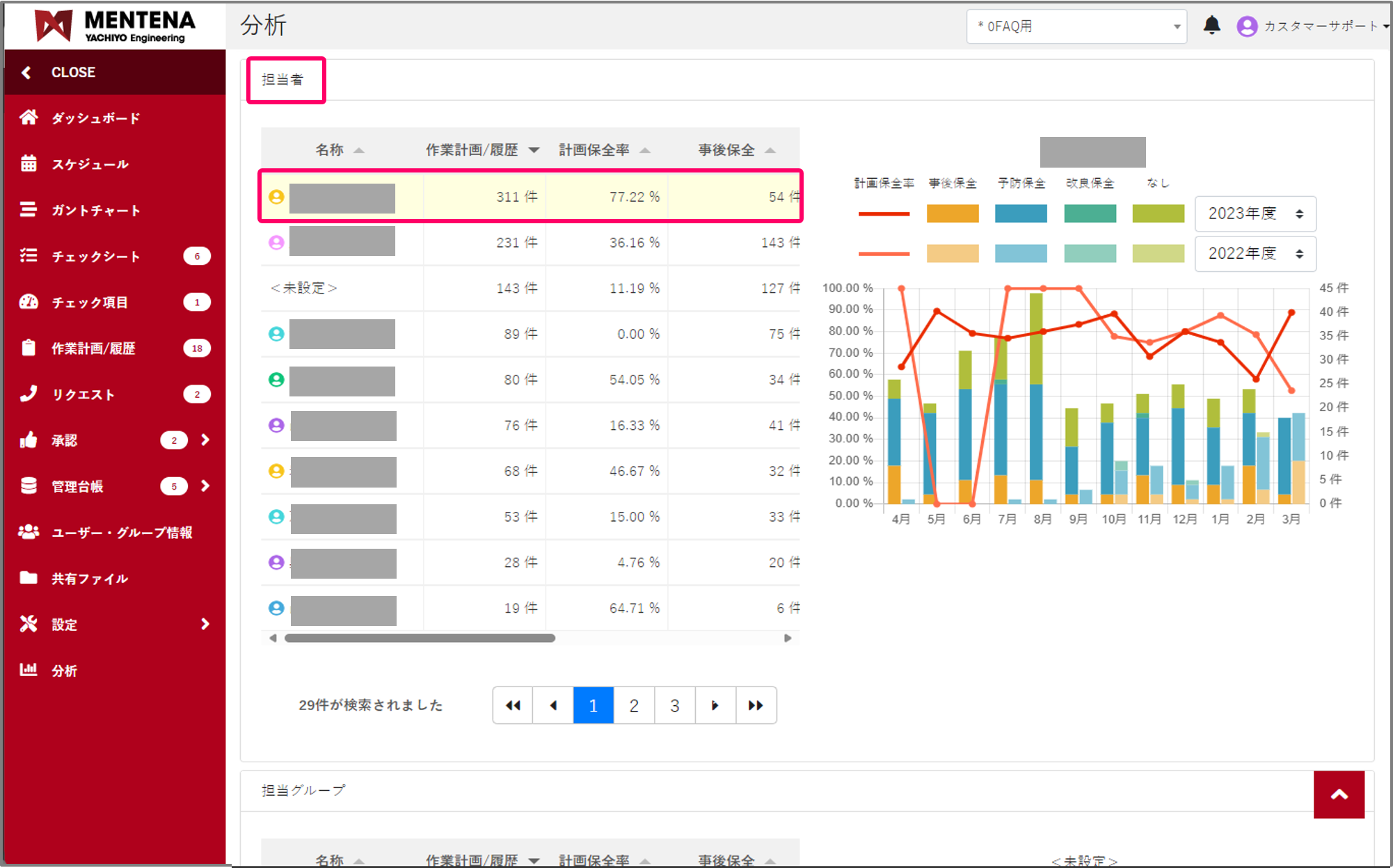The width and height of the screenshot is (1393, 868).
Task: Open the ダッシュボード home icon
Action: click(x=29, y=118)
